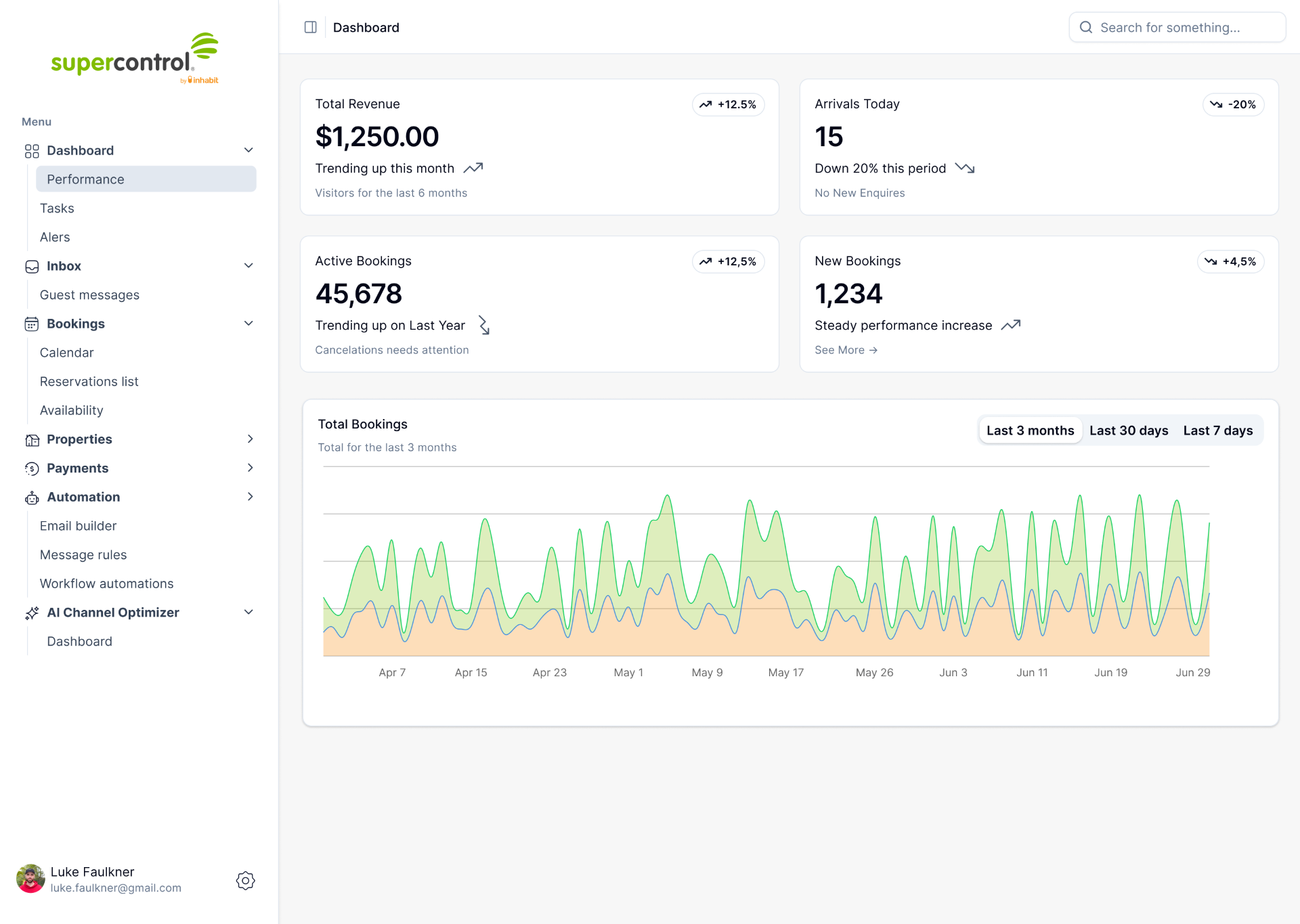Click the 1,234 new bookings value

(848, 294)
